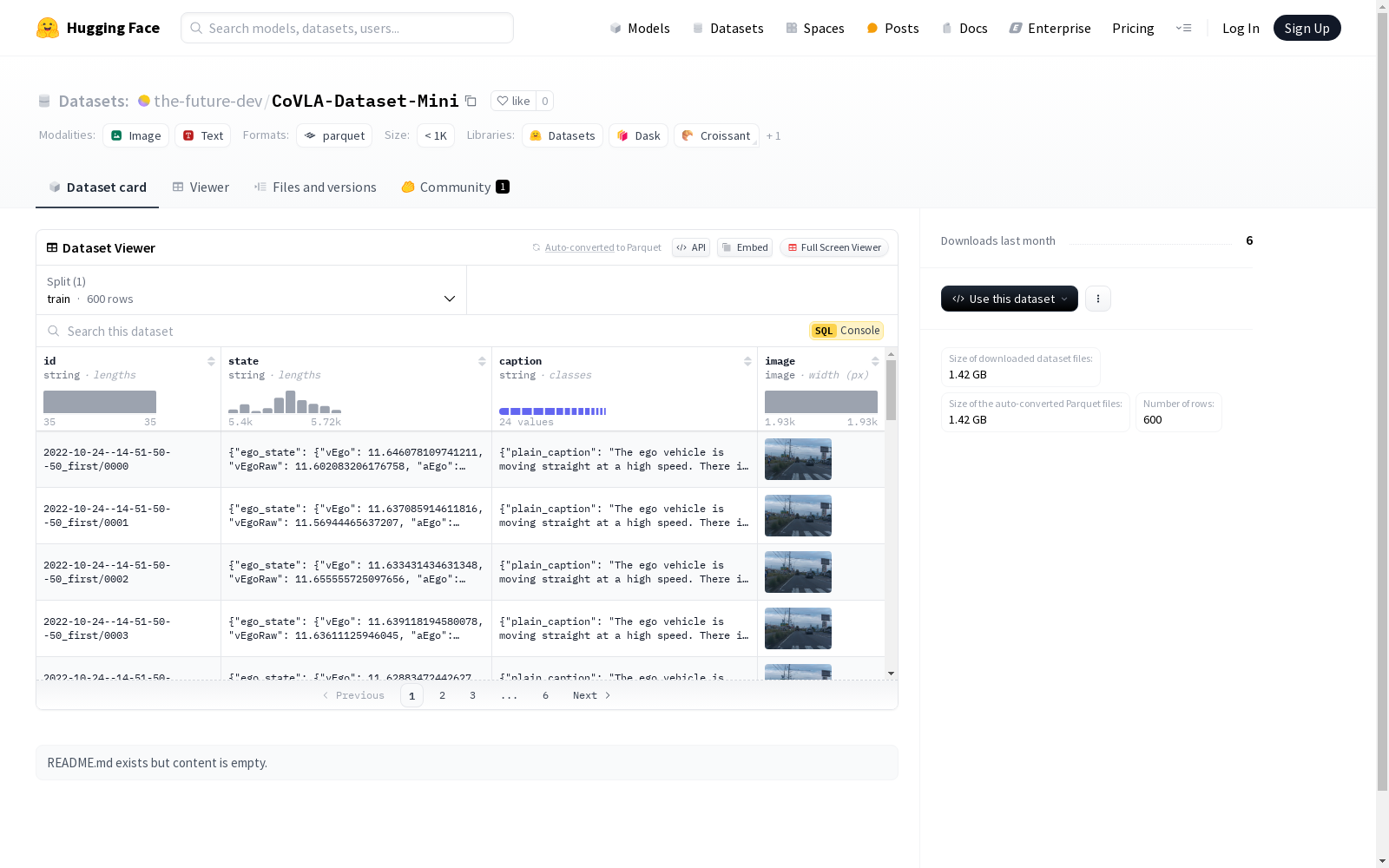Screen dimensions: 1389x868
Task: Open the SQL Console
Action: point(846,331)
